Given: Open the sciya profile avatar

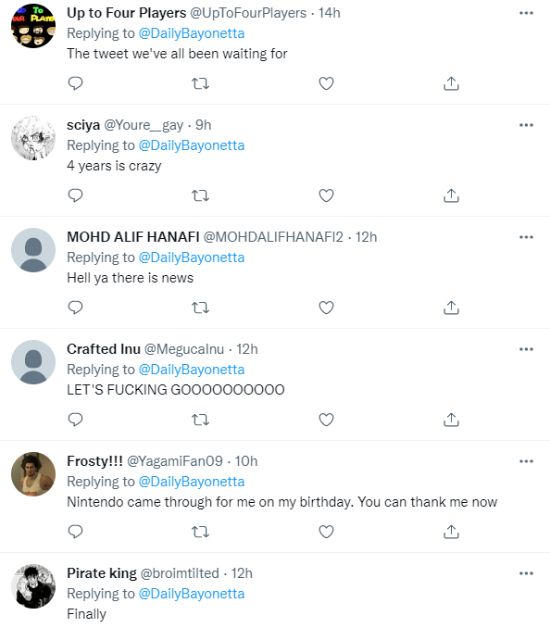Looking at the screenshot, I should click(x=33, y=138).
